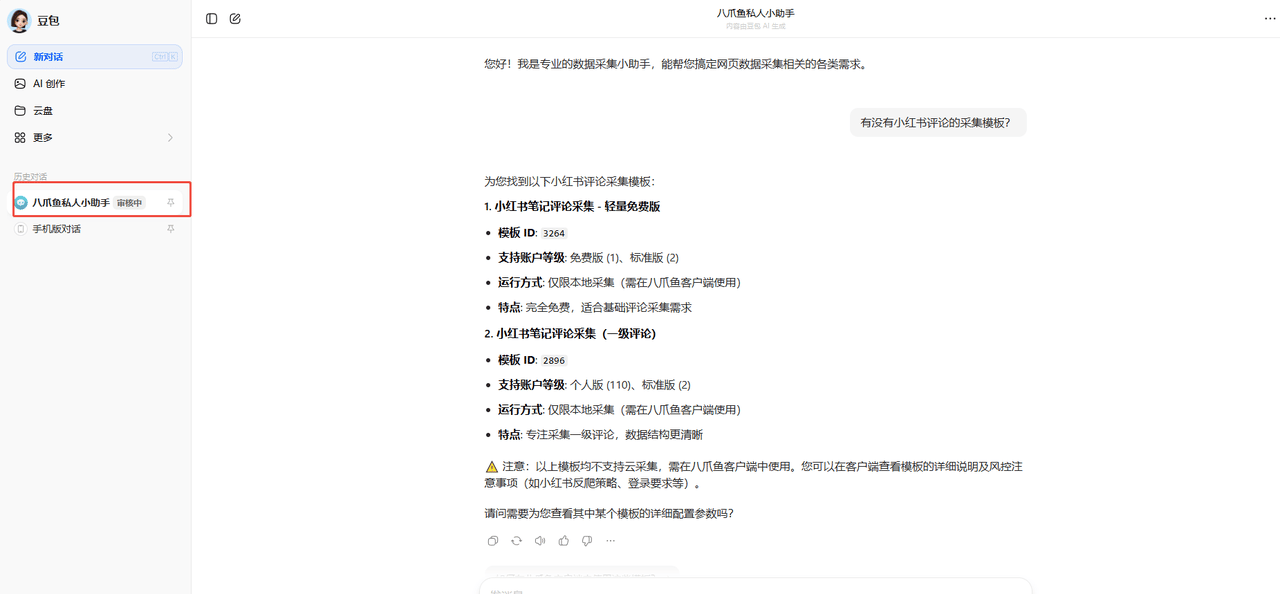Screen dimensions: 1280x594
Task: Click the message input box at bottom
Action: point(756,586)
